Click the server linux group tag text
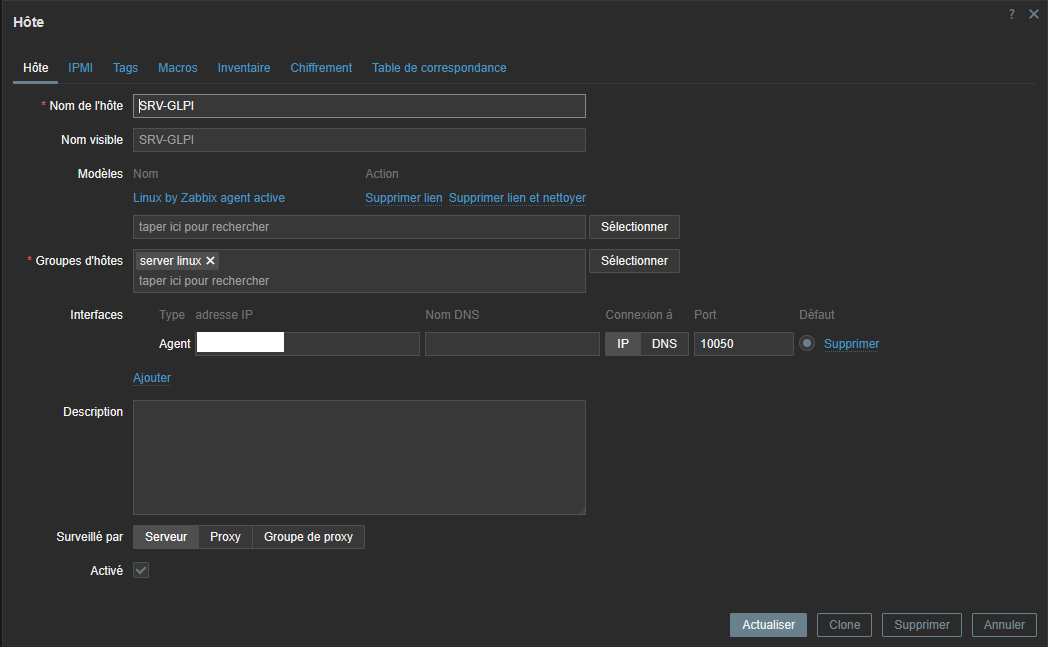1048x647 pixels. tap(170, 261)
